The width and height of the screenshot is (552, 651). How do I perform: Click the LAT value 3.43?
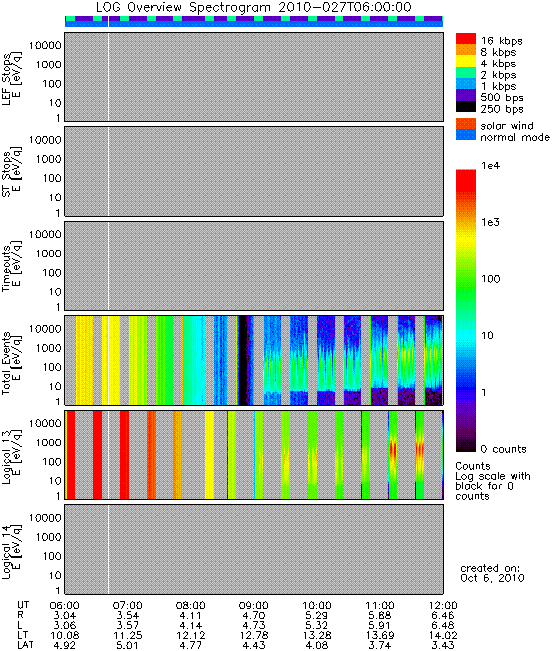pyautogui.click(x=443, y=646)
